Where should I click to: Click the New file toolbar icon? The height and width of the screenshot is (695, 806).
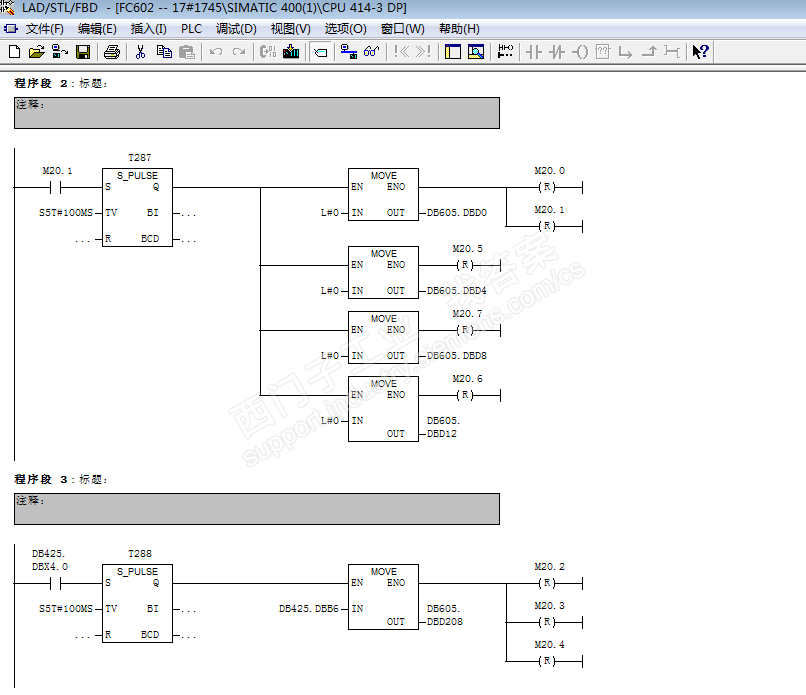(x=13, y=52)
